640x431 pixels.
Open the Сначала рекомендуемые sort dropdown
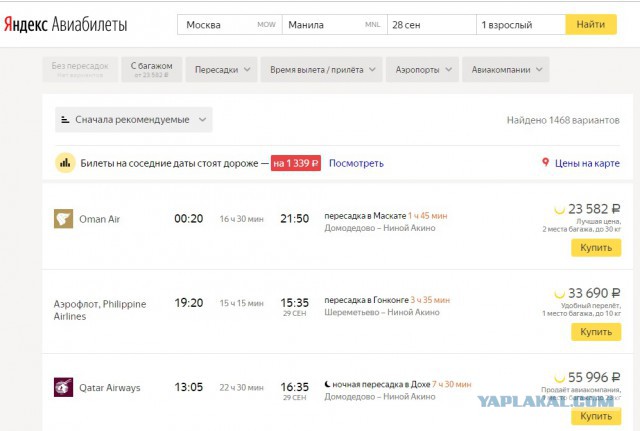(x=133, y=120)
